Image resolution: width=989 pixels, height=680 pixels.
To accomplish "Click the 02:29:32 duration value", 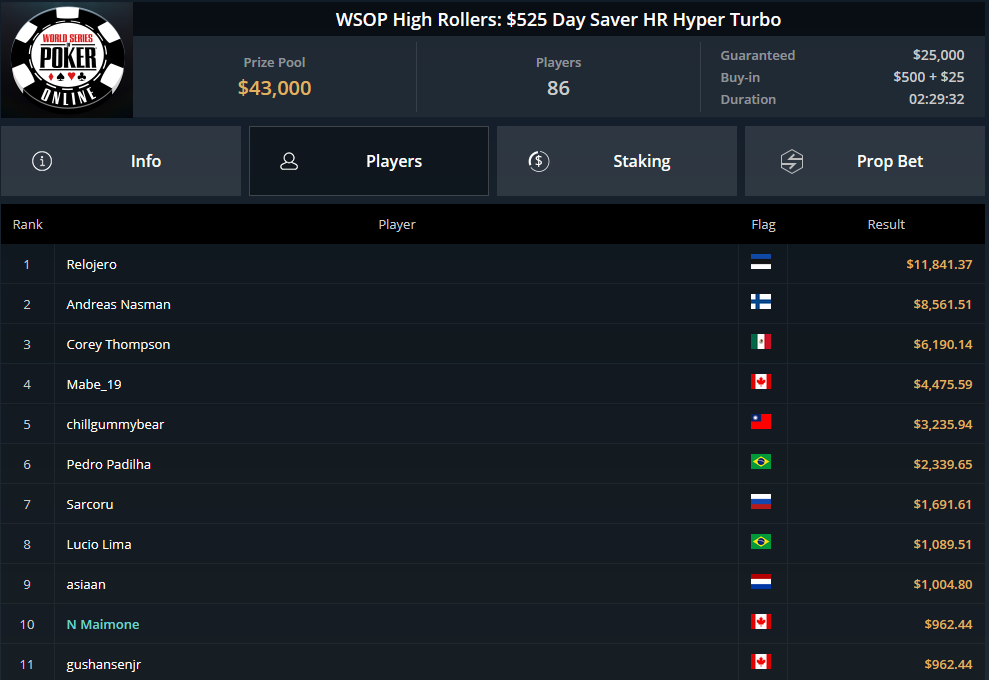I will [936, 99].
